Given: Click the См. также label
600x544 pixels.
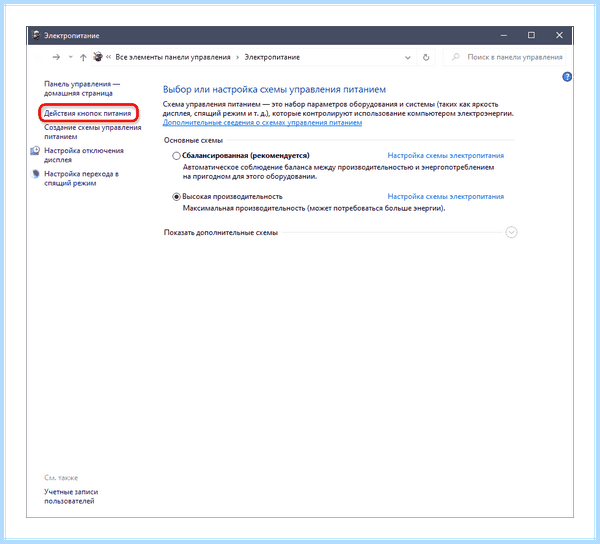Looking at the screenshot, I should (x=61, y=478).
